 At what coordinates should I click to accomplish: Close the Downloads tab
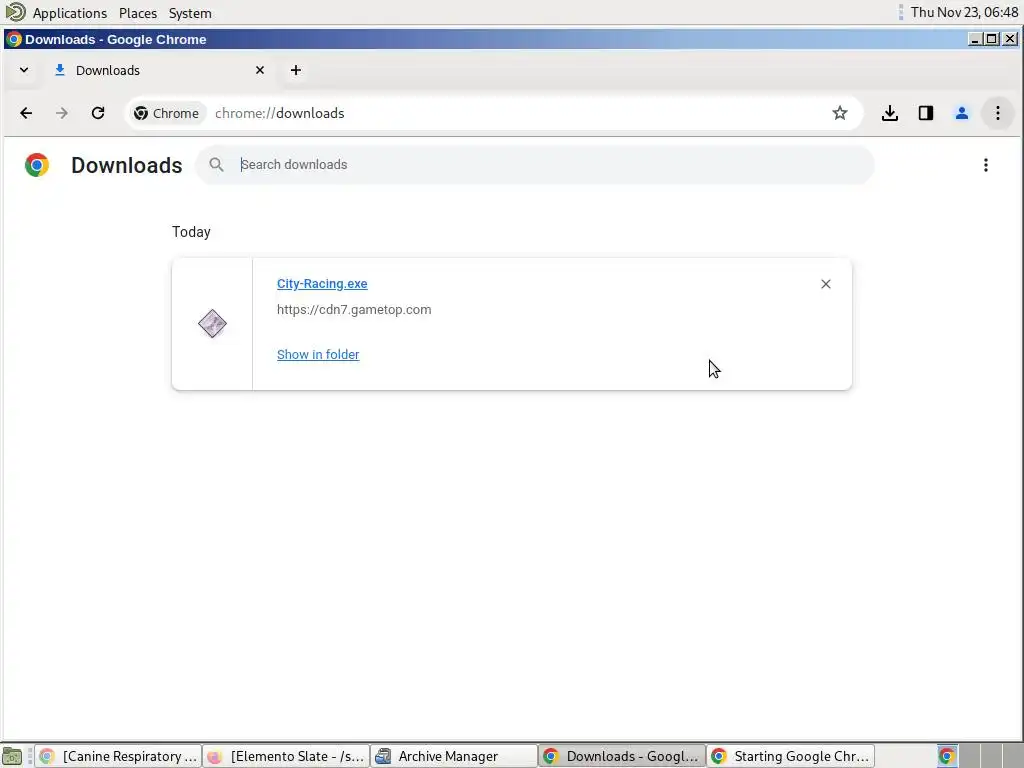(260, 70)
